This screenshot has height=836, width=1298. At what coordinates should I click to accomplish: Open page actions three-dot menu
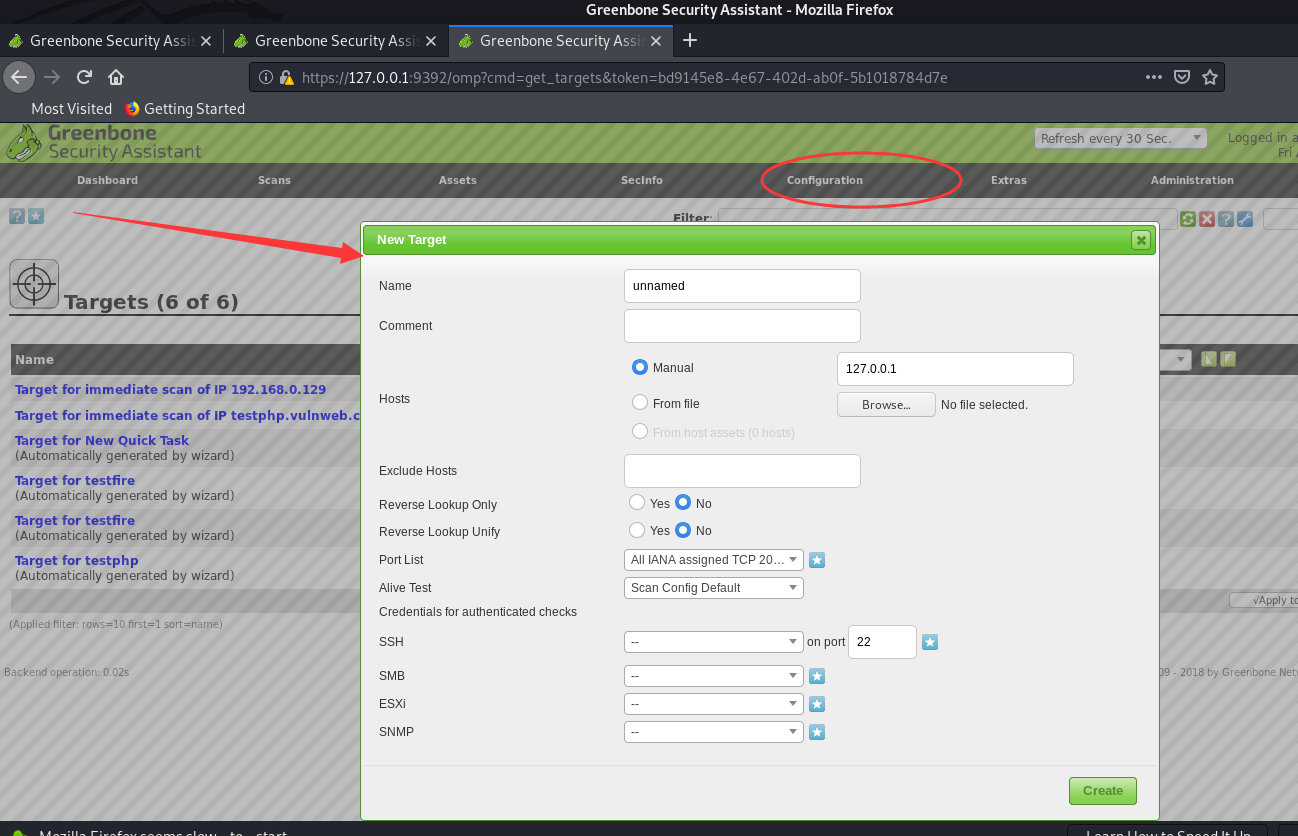coord(1154,77)
